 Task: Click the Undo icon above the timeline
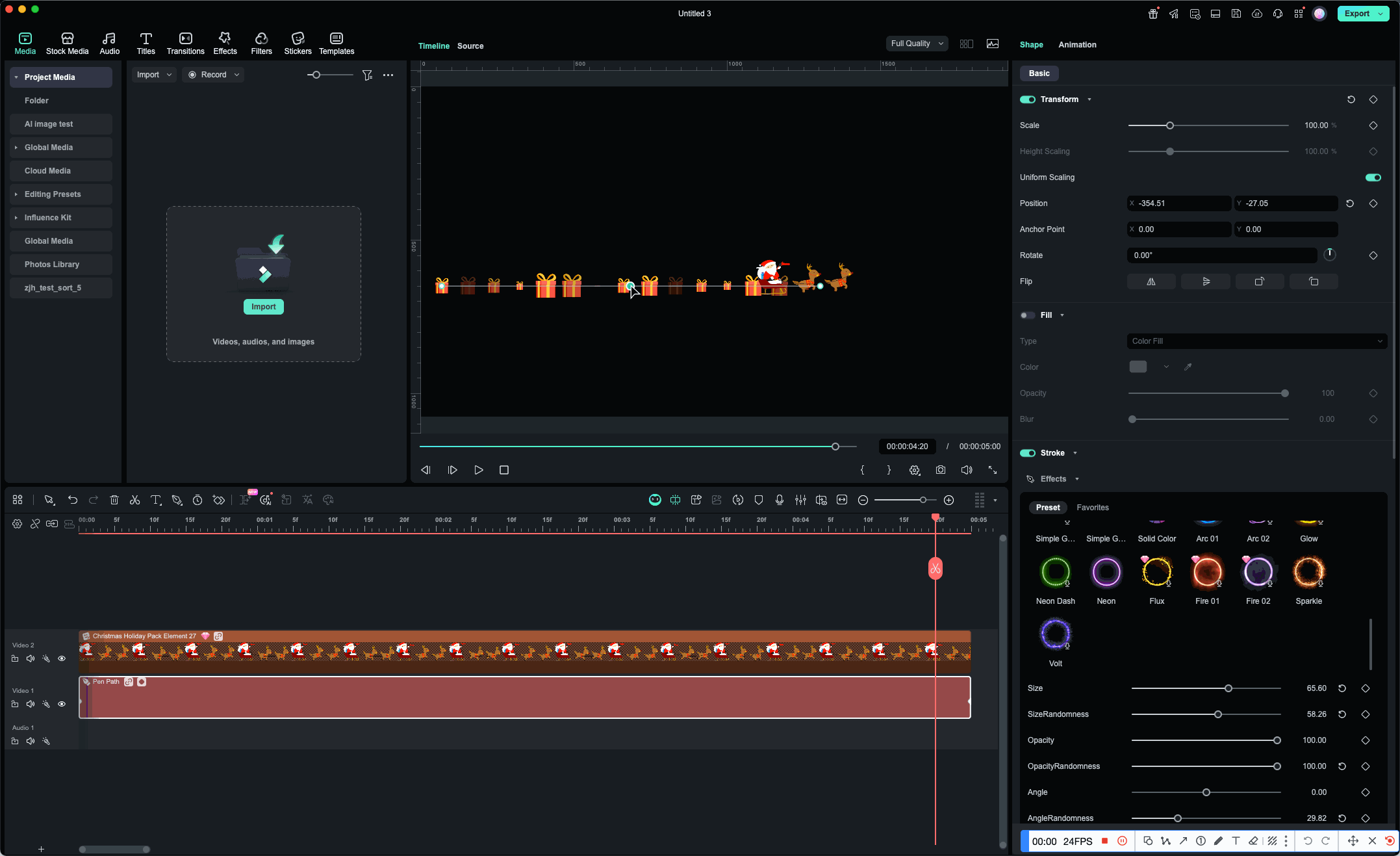(x=73, y=500)
